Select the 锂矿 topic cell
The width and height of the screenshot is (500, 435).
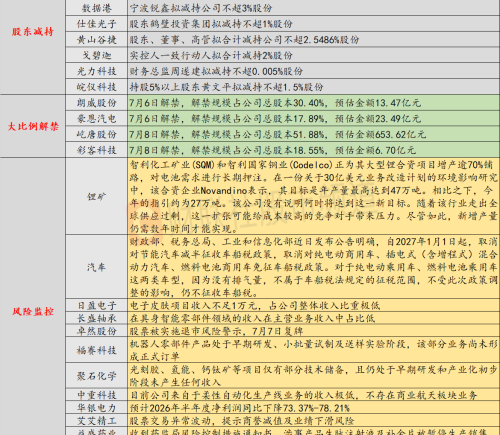click(x=97, y=196)
